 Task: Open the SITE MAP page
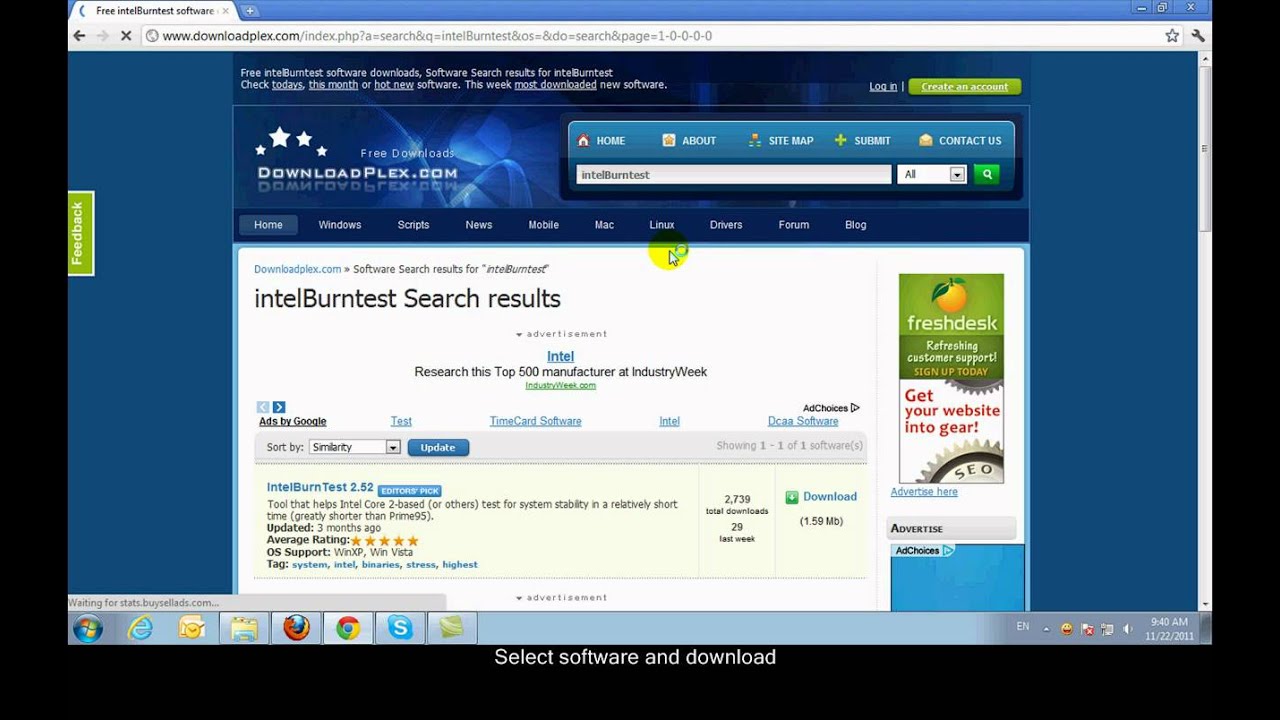781,141
